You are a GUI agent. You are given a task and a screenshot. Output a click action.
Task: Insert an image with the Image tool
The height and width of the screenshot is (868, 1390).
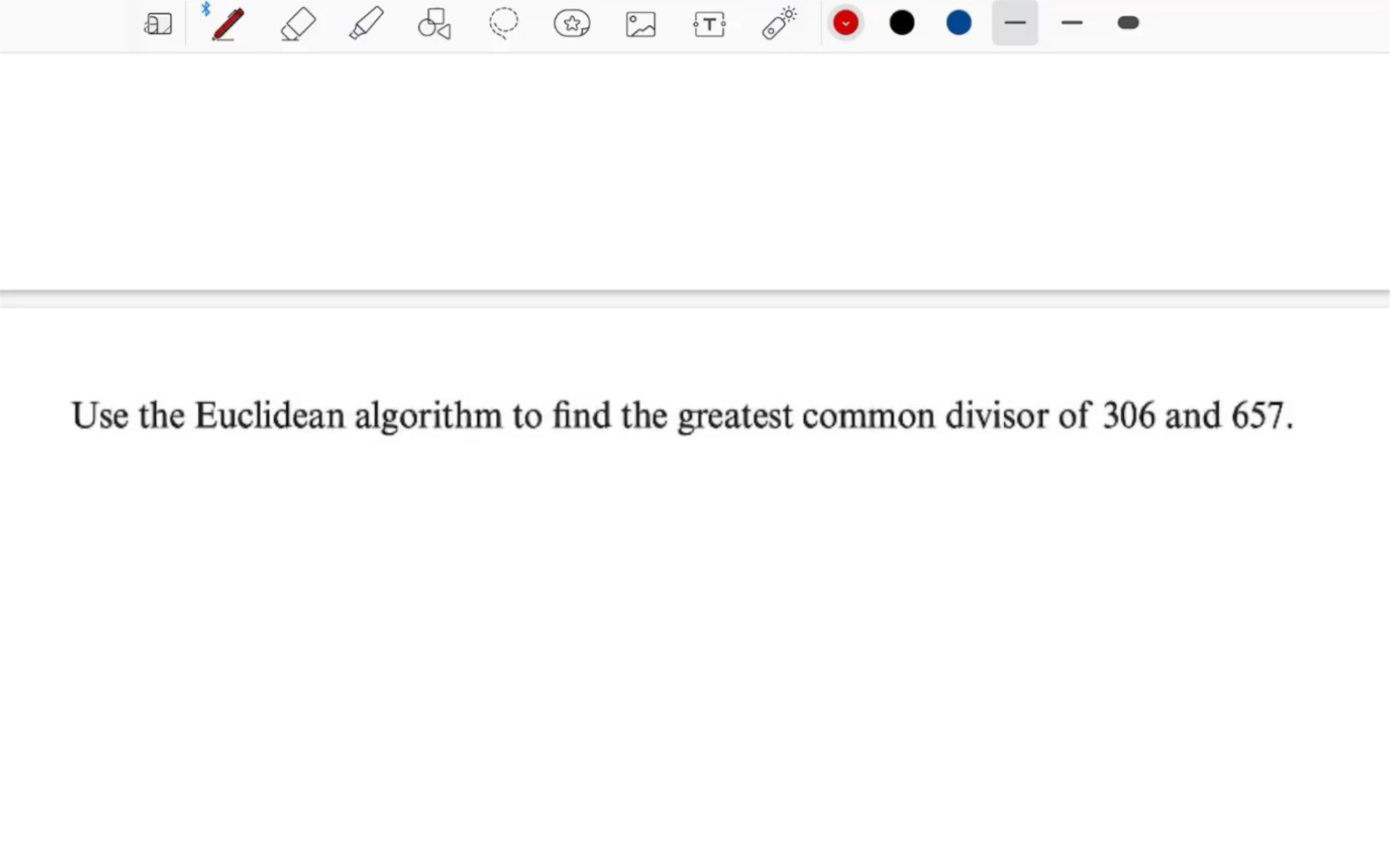point(640,24)
